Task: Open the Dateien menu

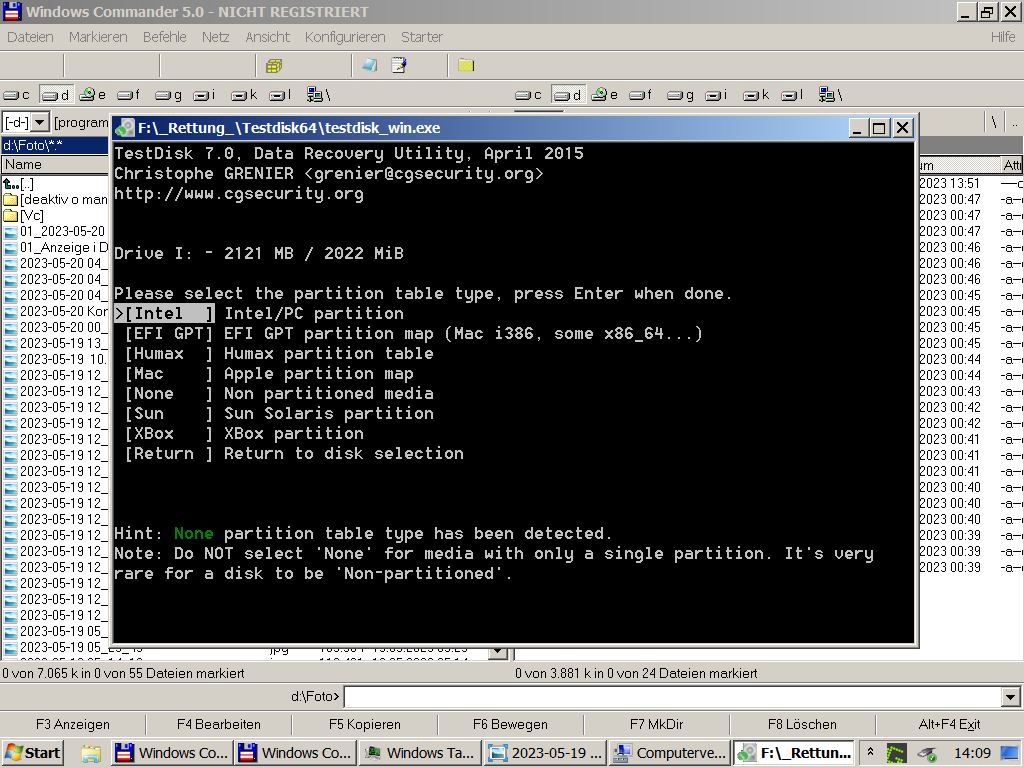Action: click(x=30, y=37)
